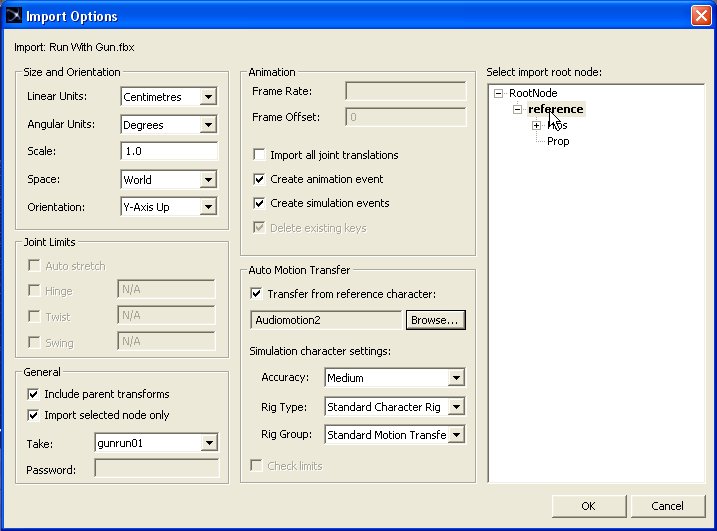
Task: Select RootNode in the tree
Action: click(533, 93)
